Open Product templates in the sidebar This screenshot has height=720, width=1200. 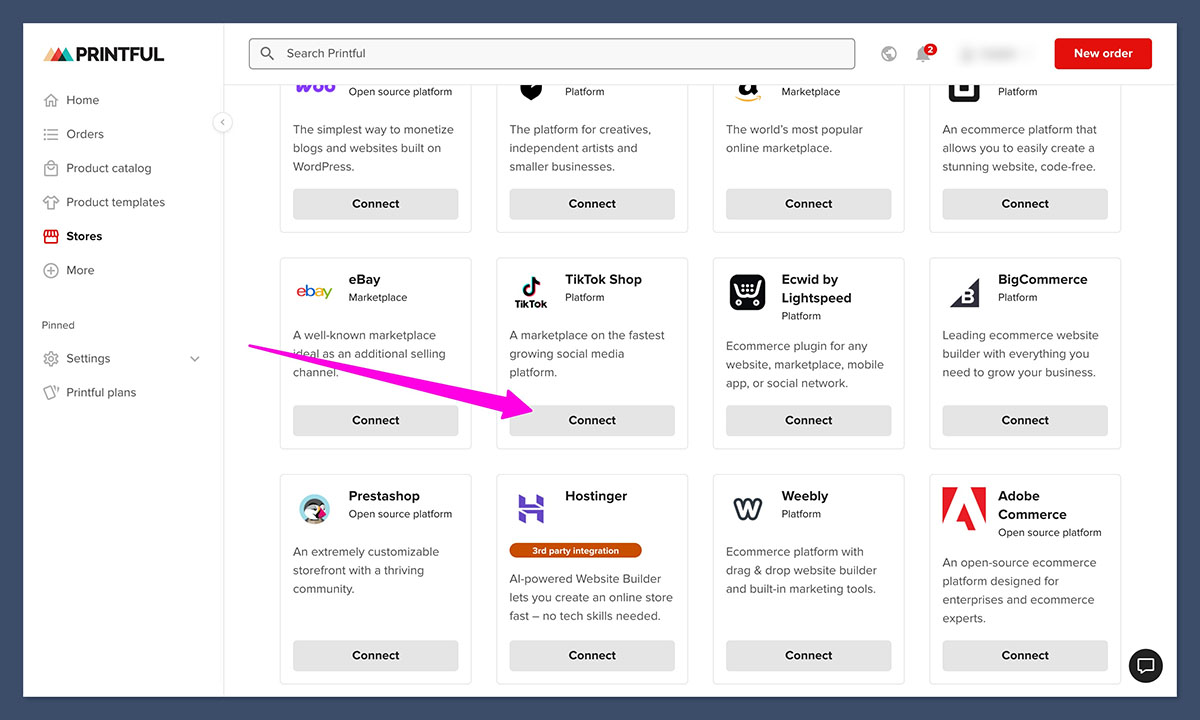coord(115,202)
